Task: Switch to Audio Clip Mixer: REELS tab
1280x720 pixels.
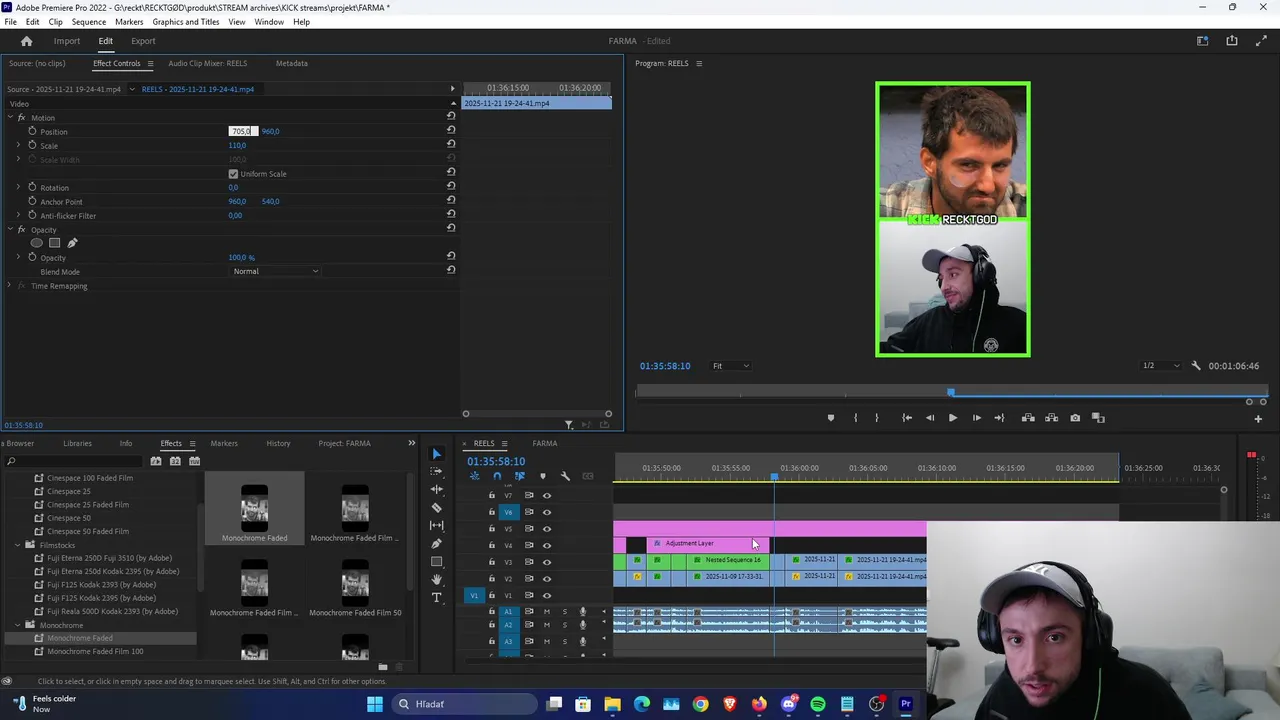Action: (x=208, y=63)
